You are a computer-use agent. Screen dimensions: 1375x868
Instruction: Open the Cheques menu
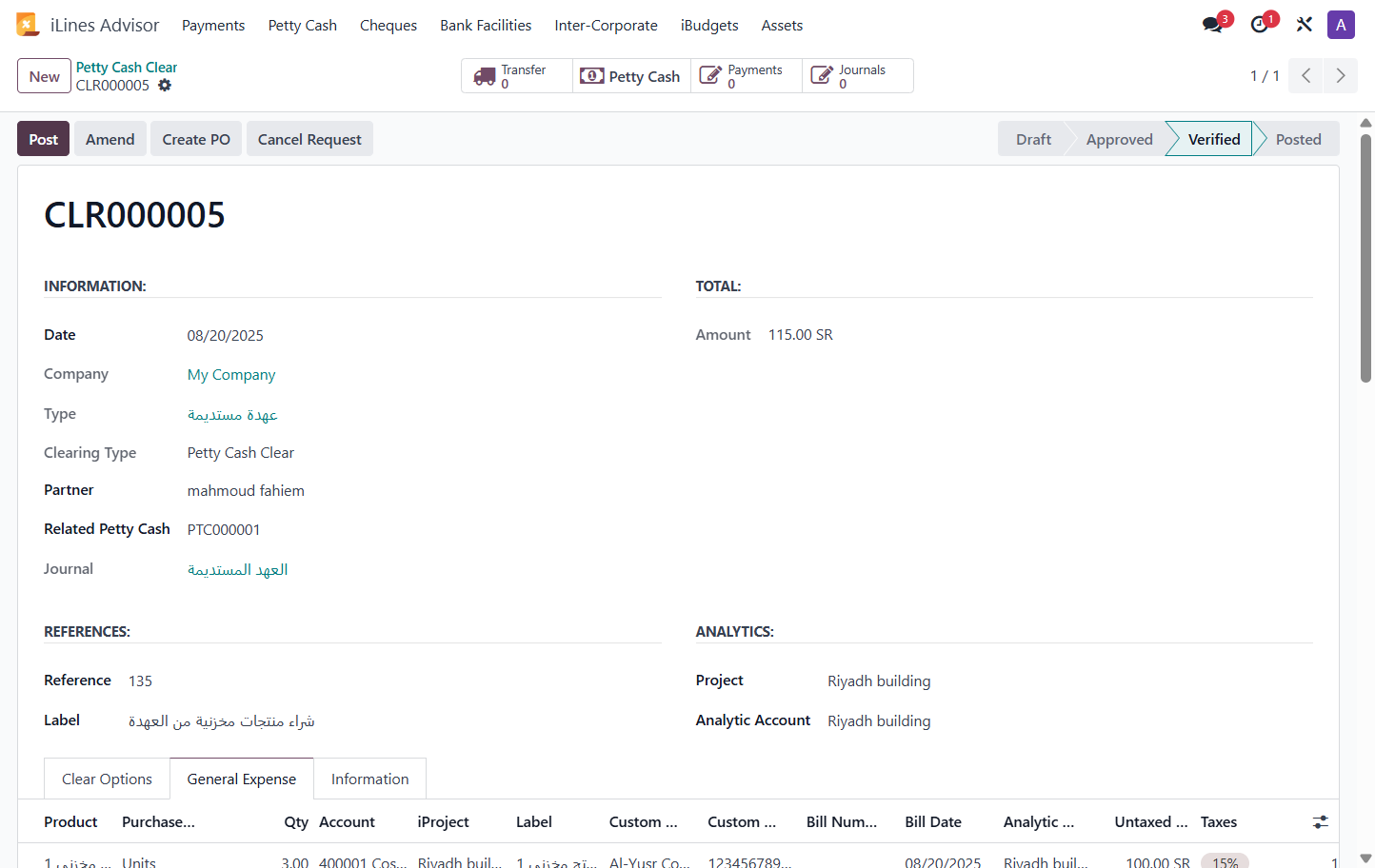pos(389,26)
